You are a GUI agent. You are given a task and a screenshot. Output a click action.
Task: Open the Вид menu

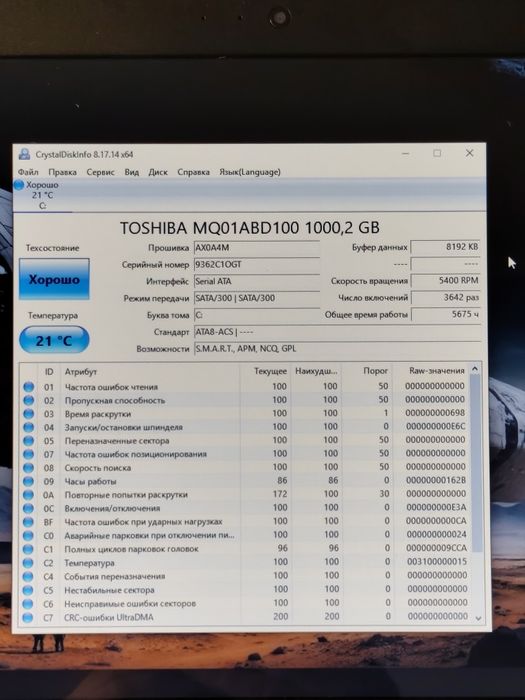tap(132, 172)
